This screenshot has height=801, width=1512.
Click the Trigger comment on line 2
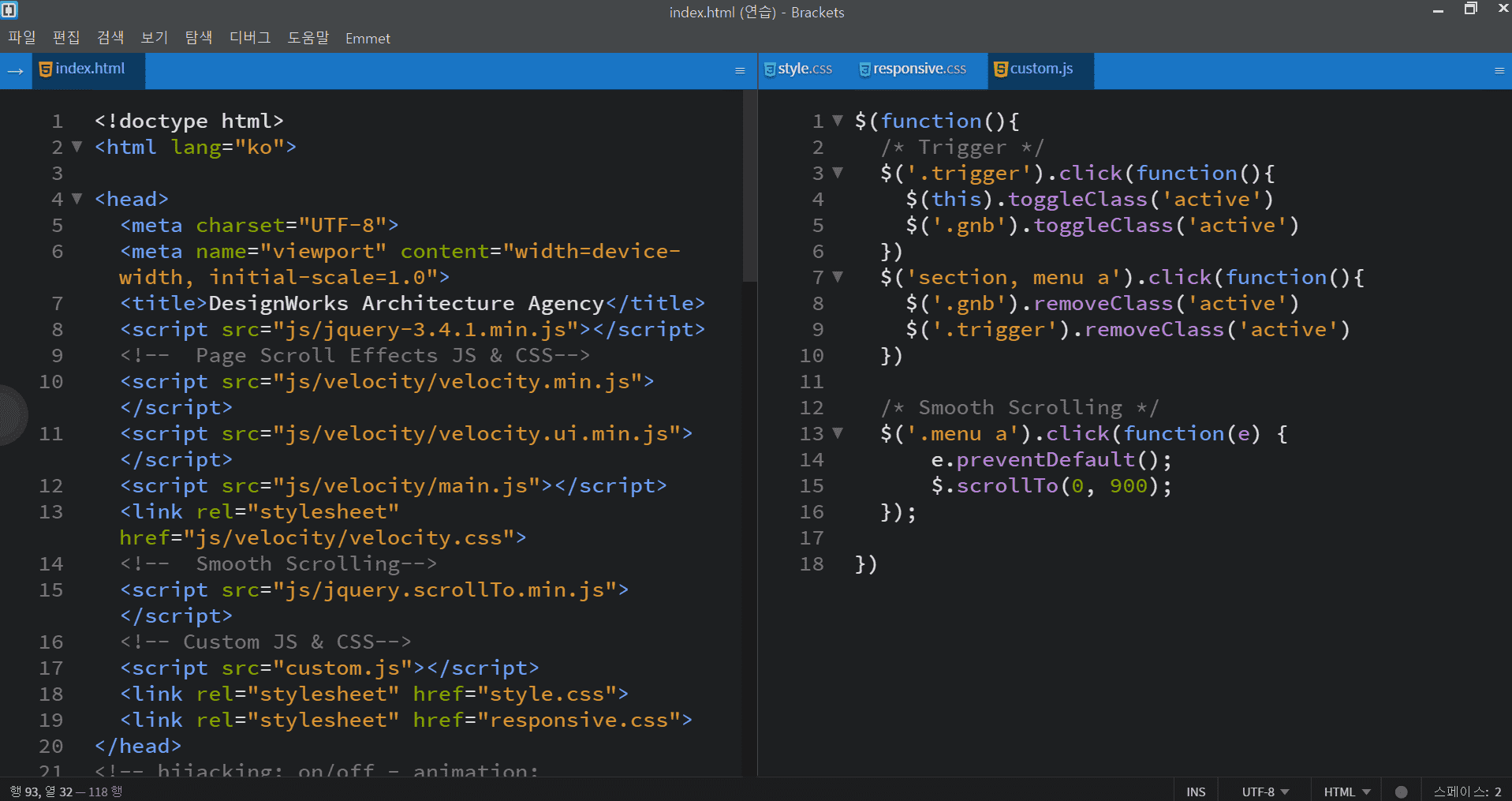pos(962,147)
